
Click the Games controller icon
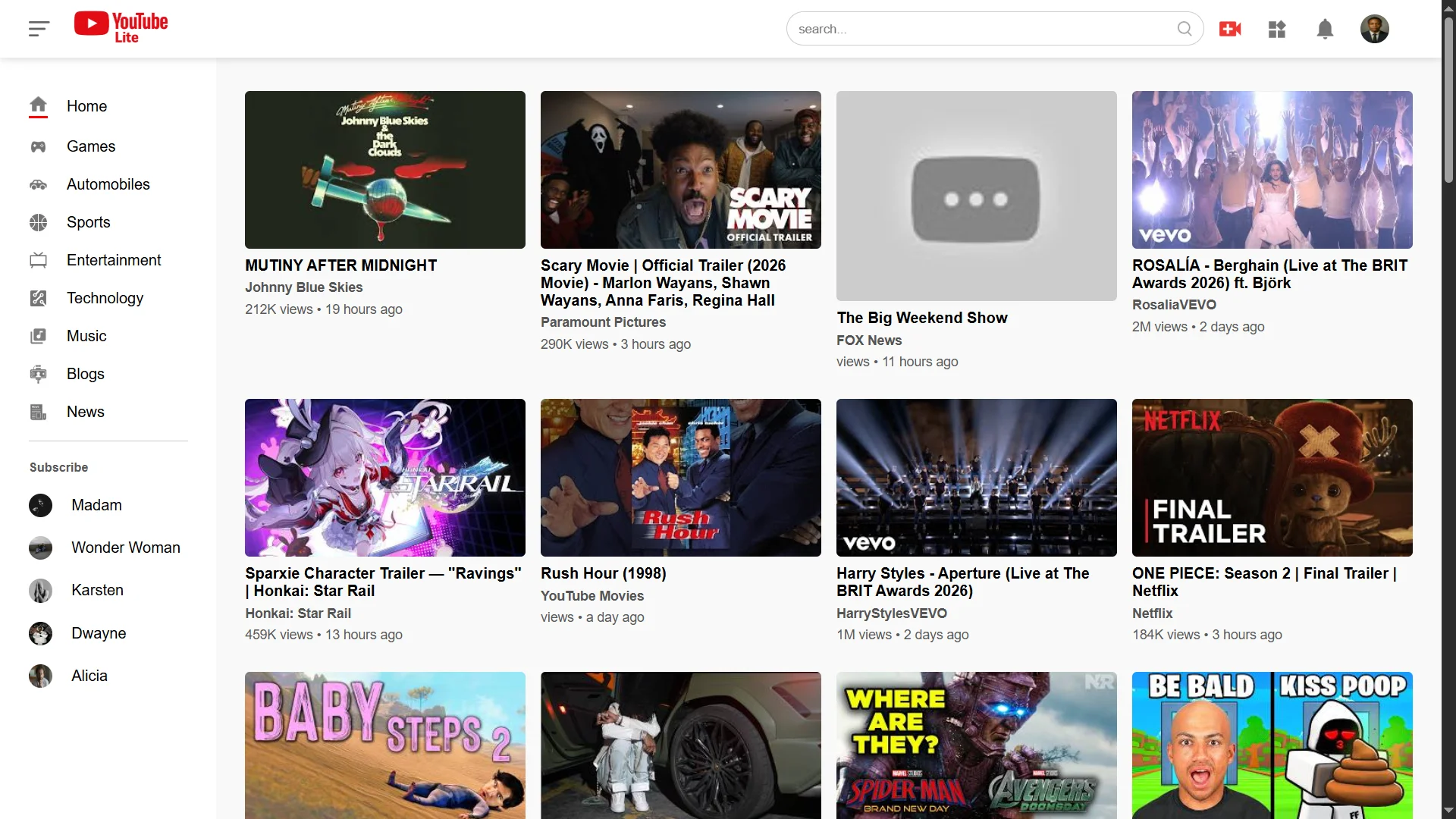[38, 146]
